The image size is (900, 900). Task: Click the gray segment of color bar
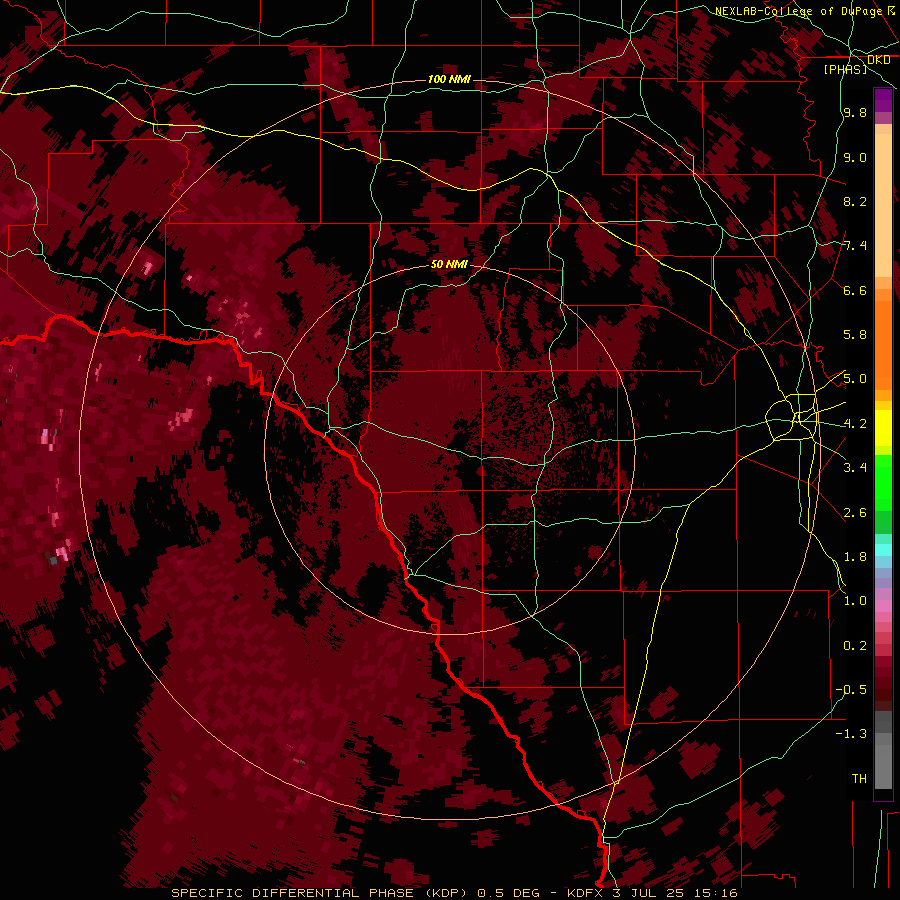883,752
